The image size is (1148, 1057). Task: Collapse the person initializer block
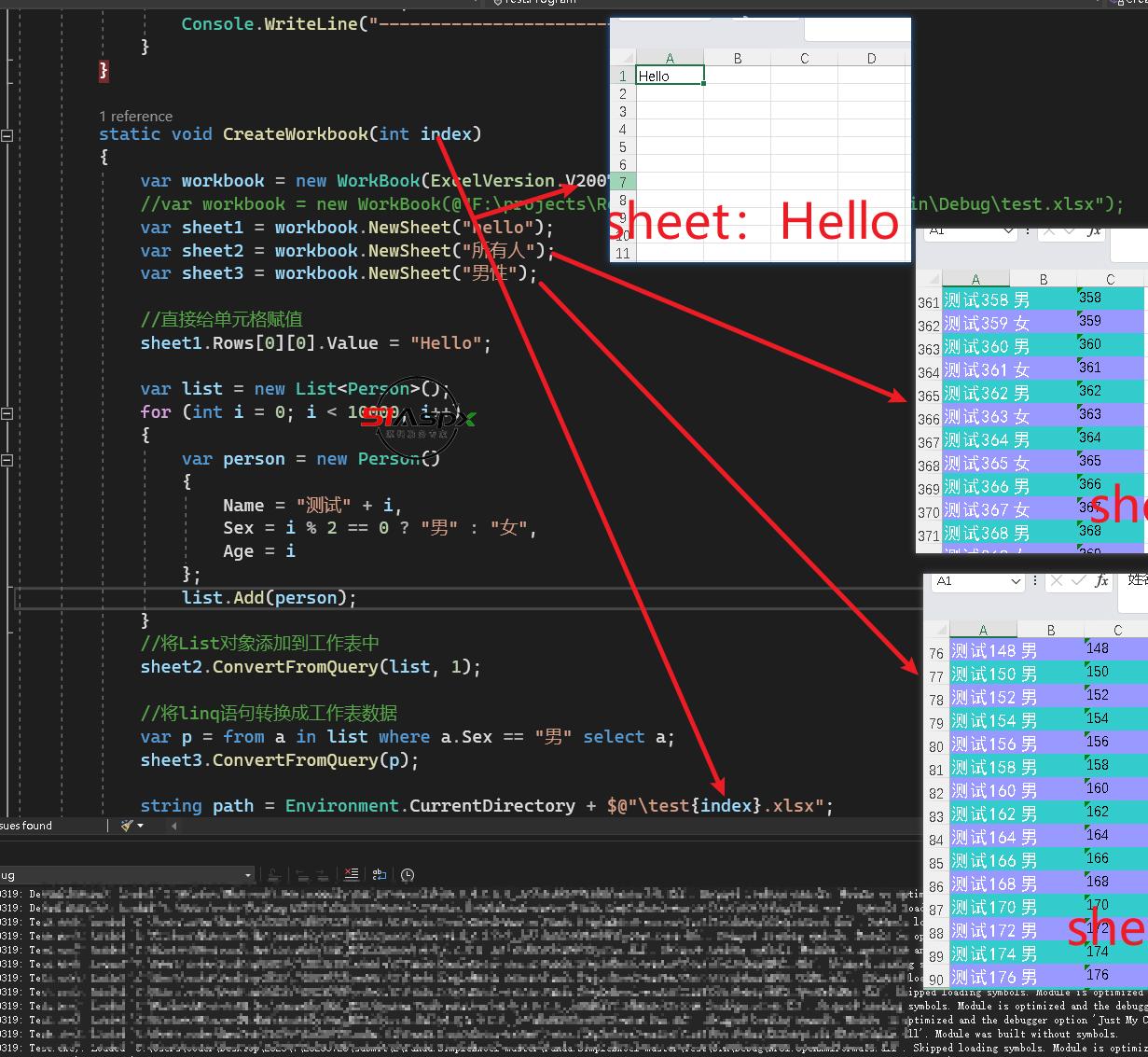click(x=7, y=460)
